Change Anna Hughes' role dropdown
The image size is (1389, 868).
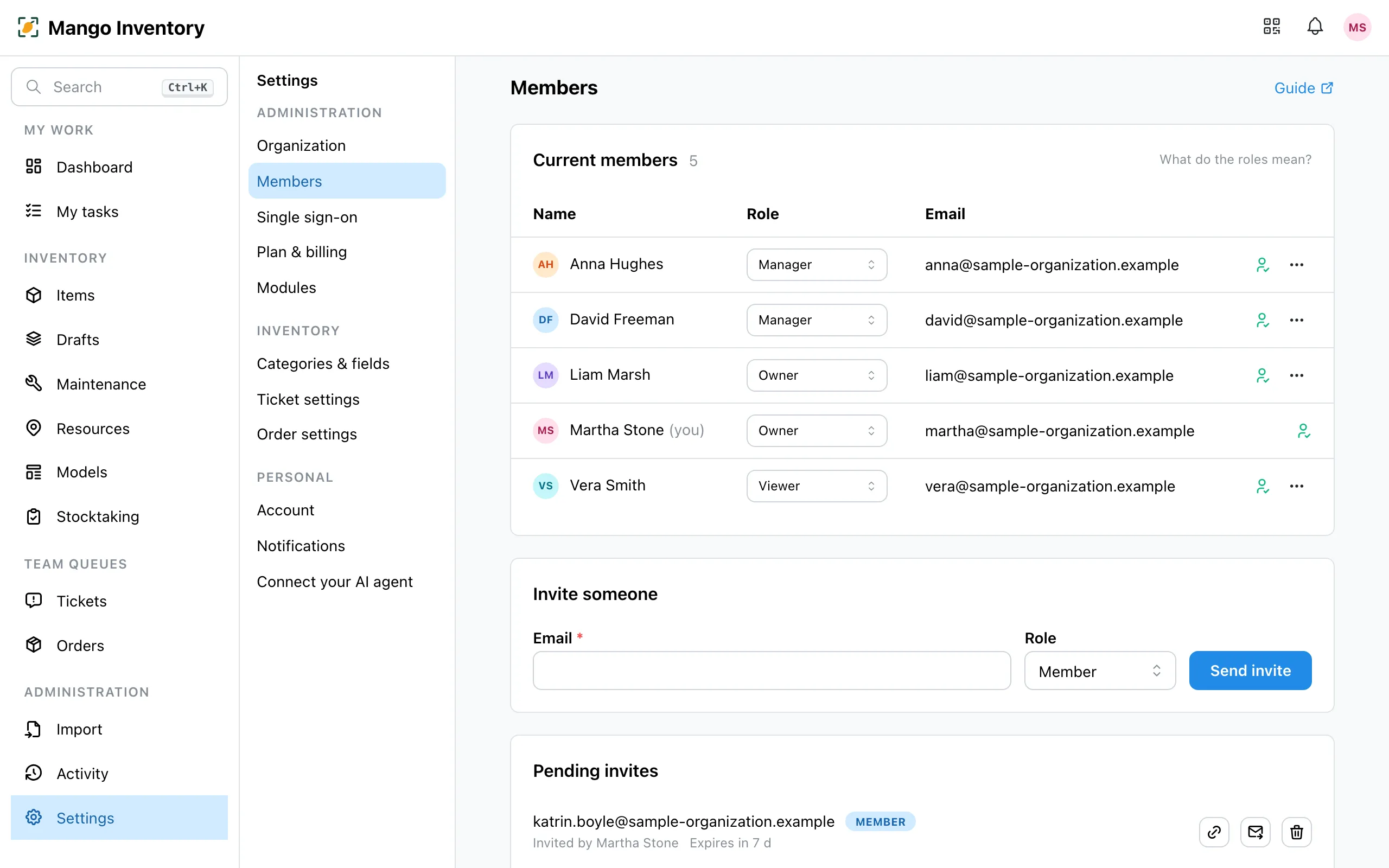pyautogui.click(x=816, y=265)
